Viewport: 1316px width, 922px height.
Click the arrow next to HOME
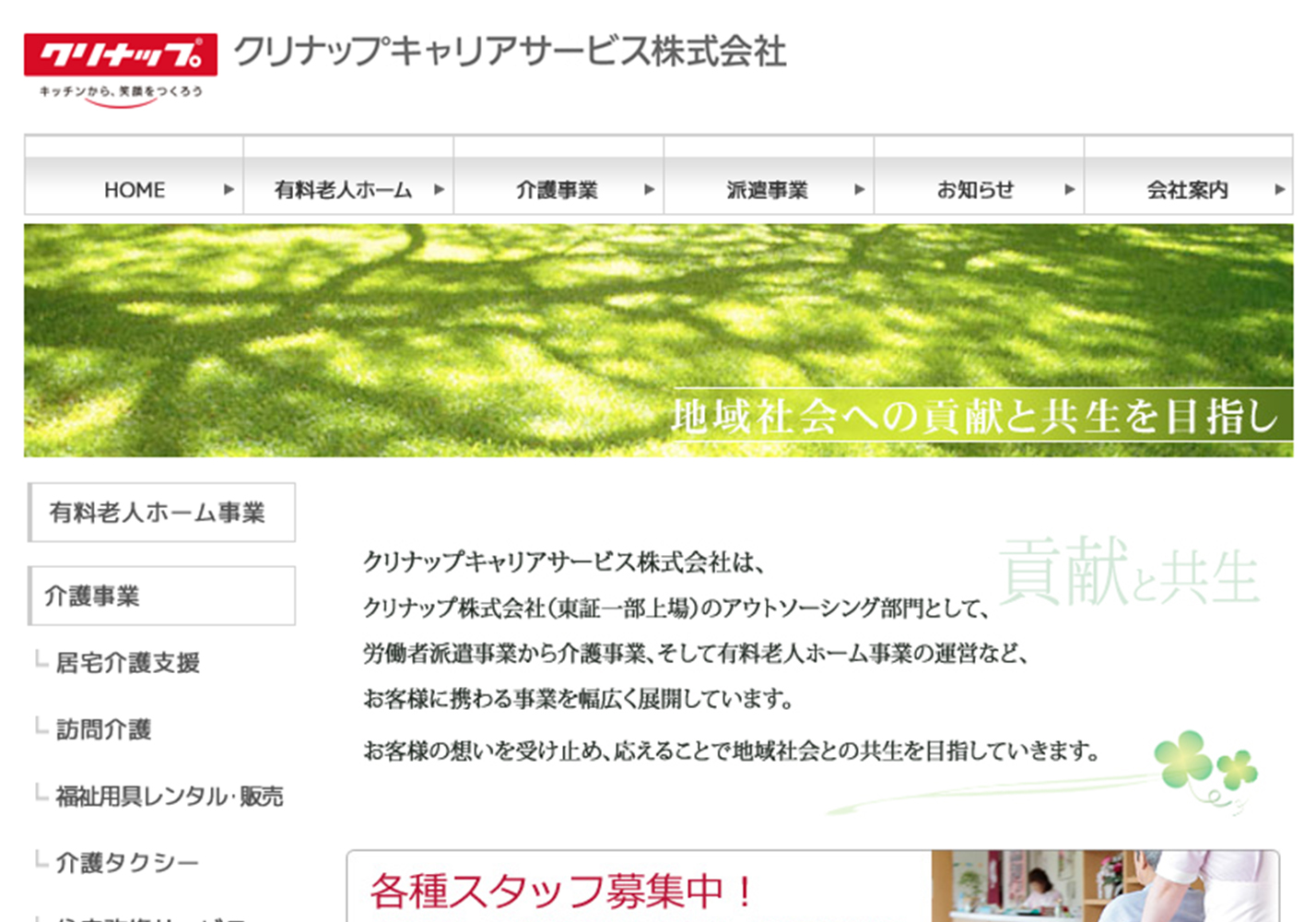pyautogui.click(x=229, y=190)
